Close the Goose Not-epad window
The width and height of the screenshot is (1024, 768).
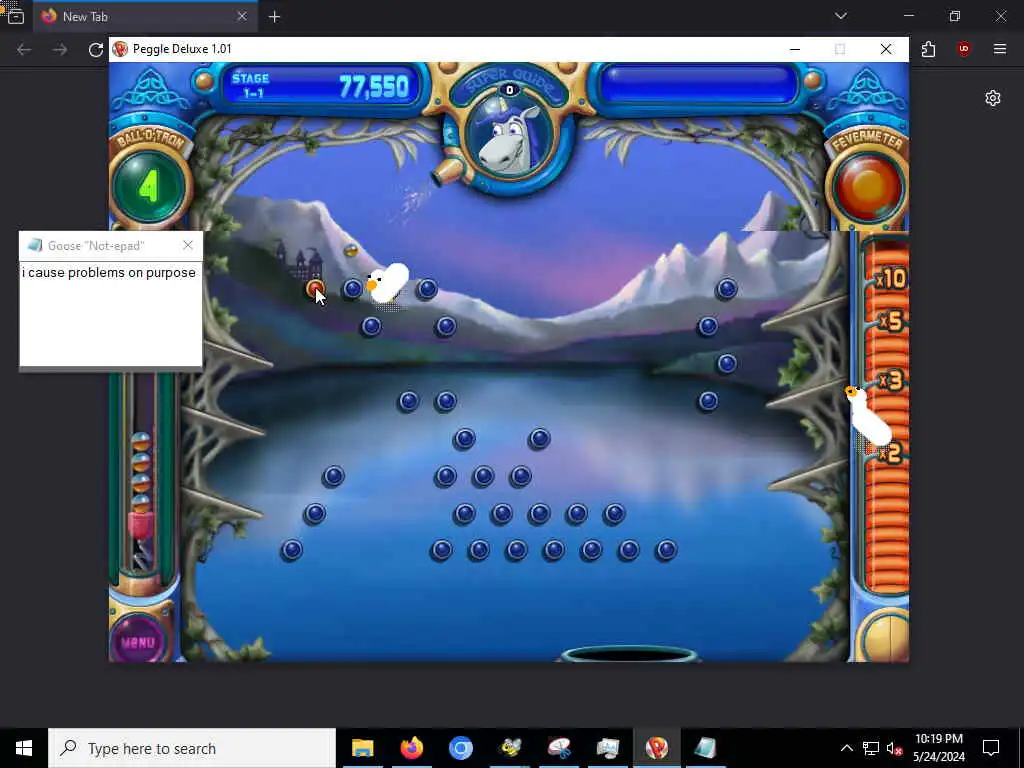coord(188,245)
